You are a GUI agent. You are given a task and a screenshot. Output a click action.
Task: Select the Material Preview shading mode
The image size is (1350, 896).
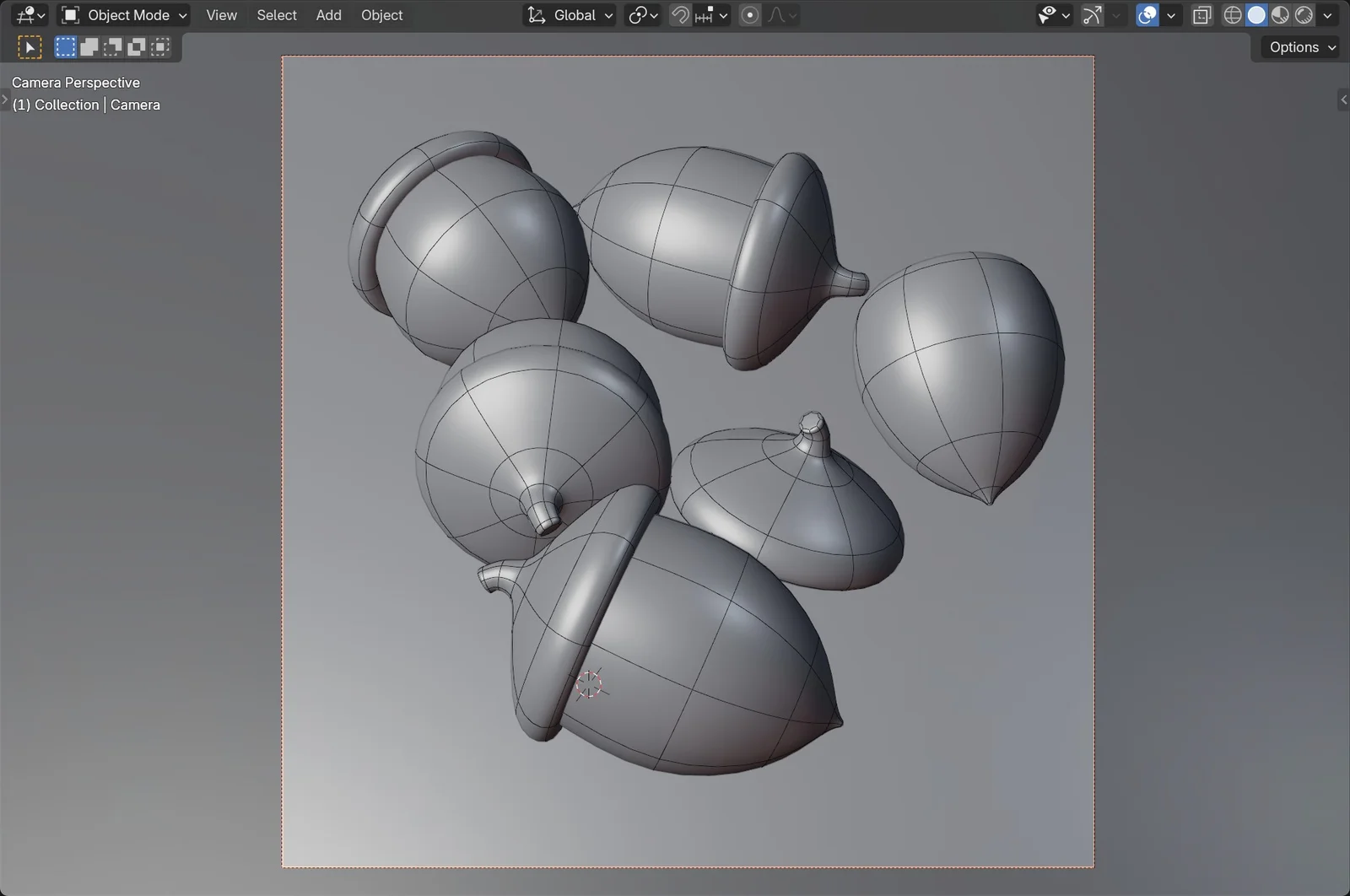coord(1282,14)
